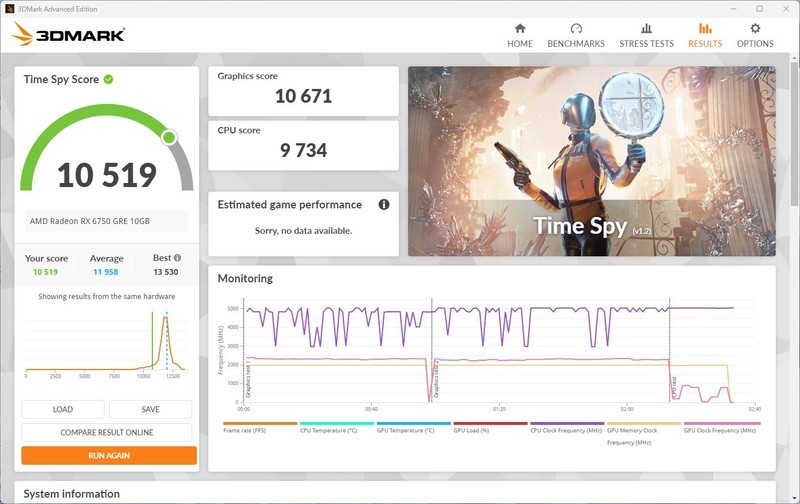Click 'Sorry, no data available.' text
800x504 pixels.
[304, 231]
